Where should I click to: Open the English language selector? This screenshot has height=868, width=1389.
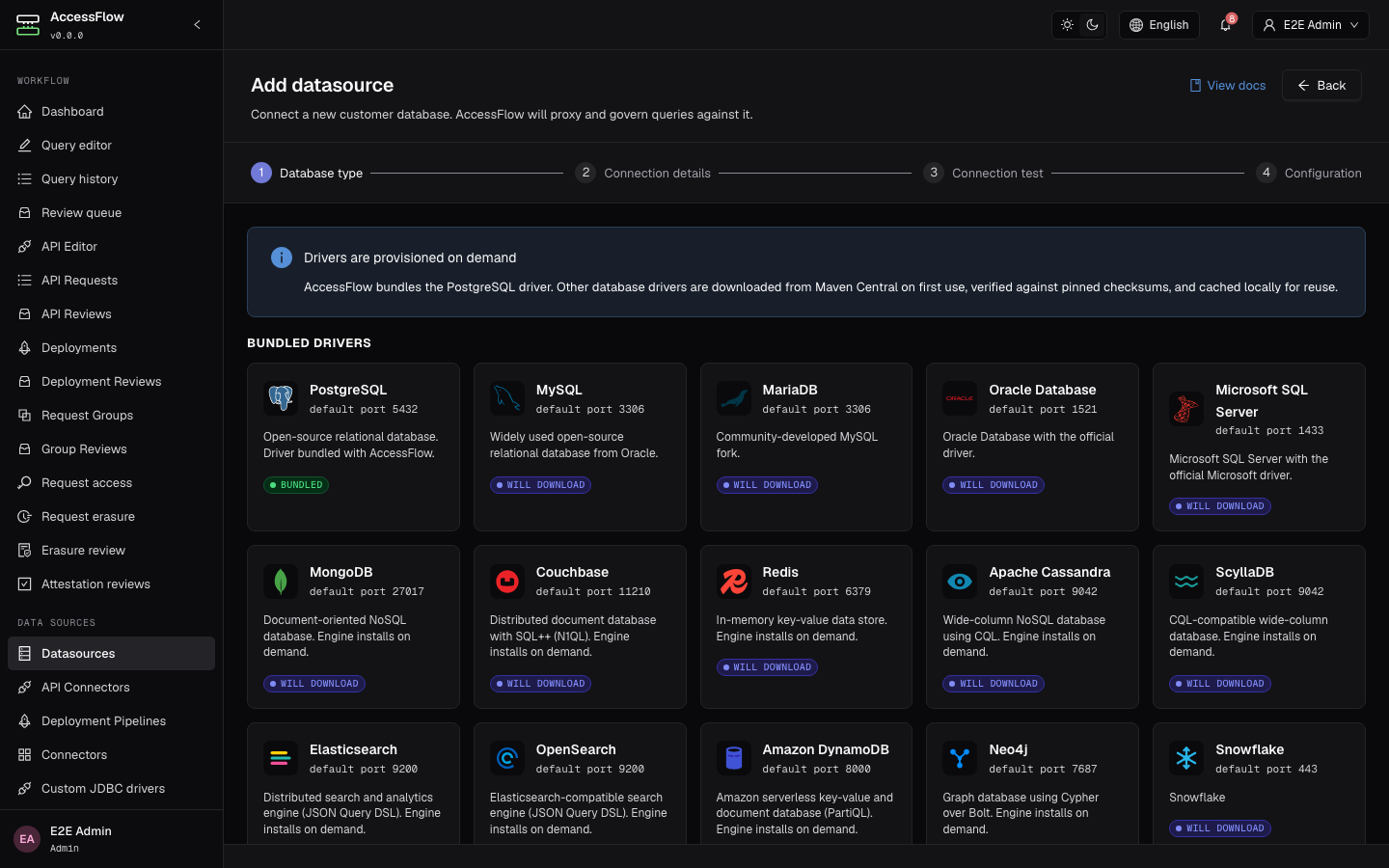coord(1158,25)
